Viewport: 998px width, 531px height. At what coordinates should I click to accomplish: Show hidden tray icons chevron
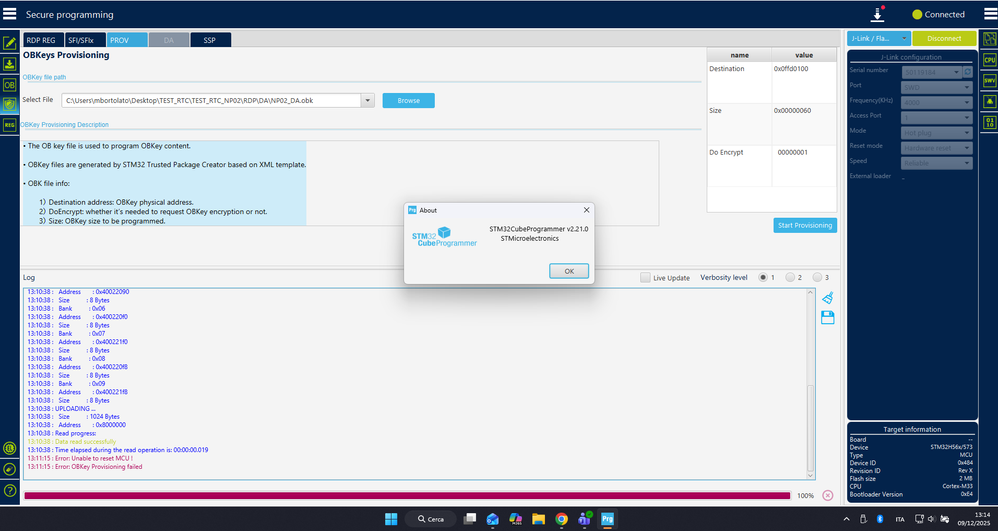pyautogui.click(x=846, y=519)
